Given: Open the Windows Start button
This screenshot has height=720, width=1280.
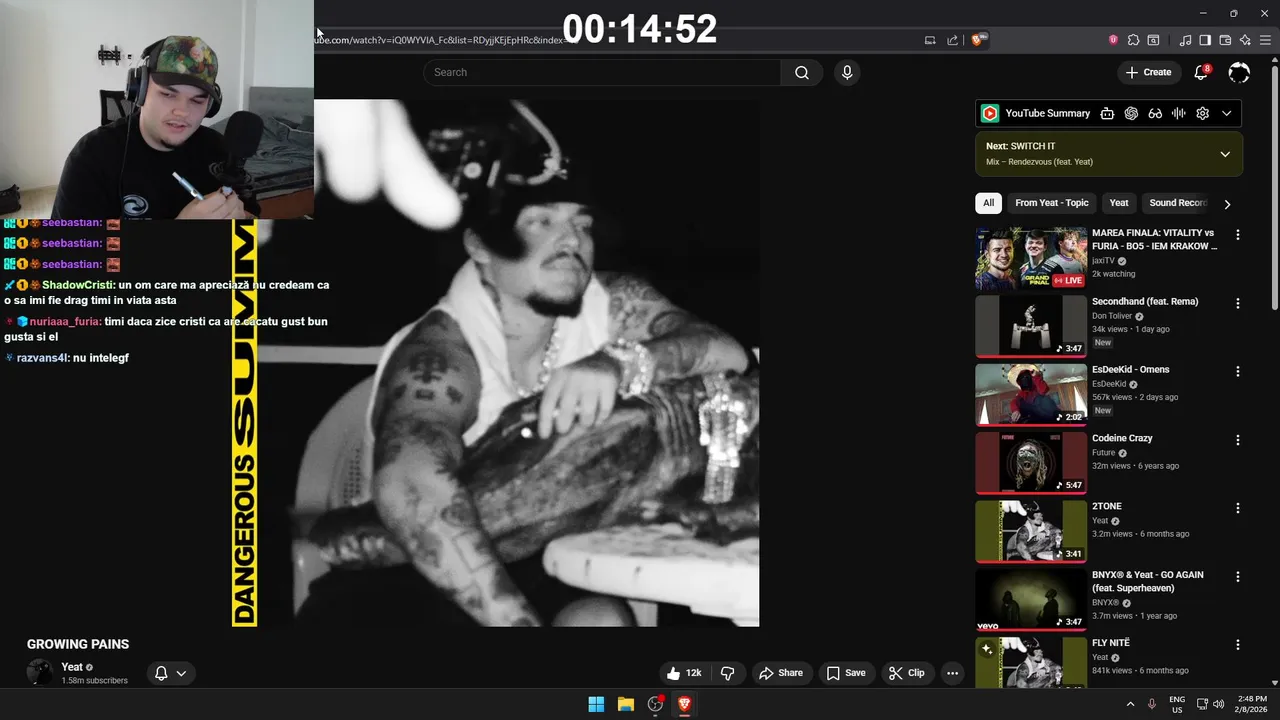Looking at the screenshot, I should [x=596, y=704].
